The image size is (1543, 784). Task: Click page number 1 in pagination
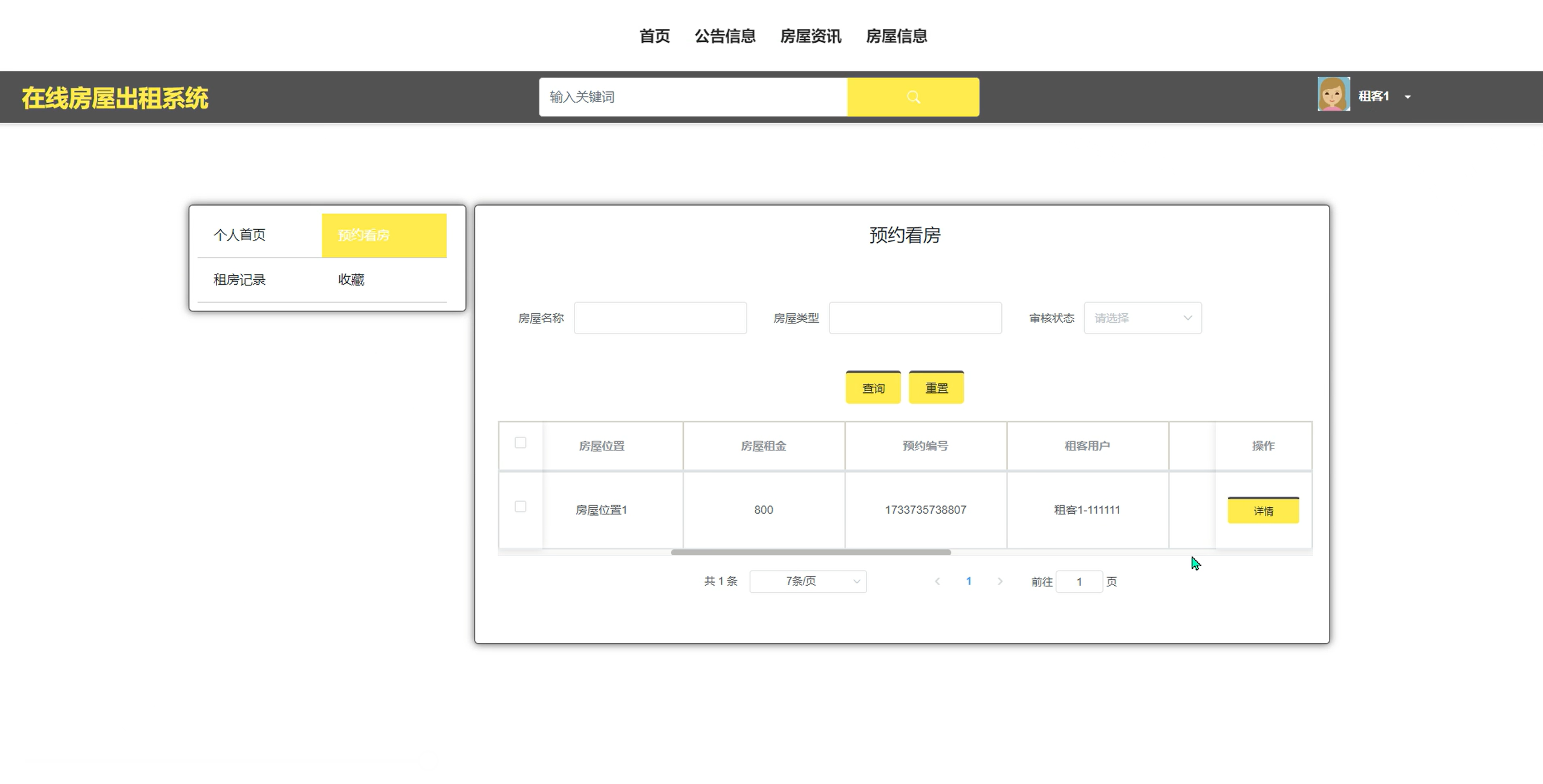969,581
